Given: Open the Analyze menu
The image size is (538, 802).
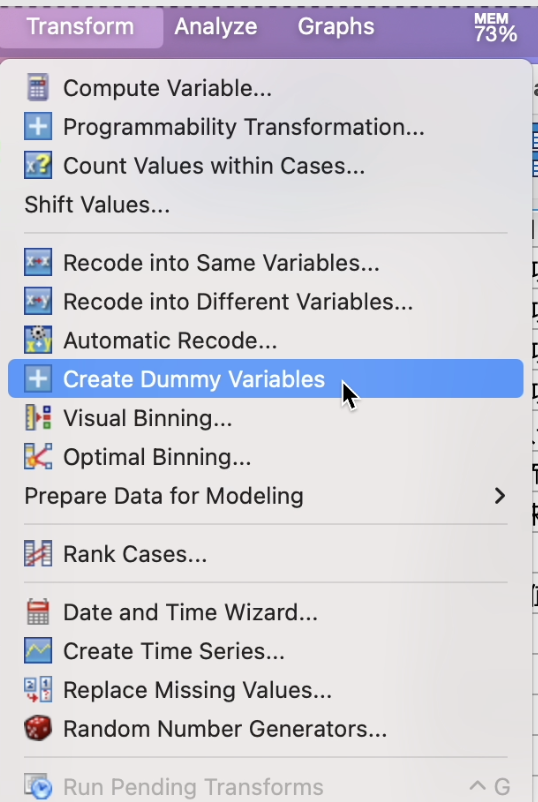Looking at the screenshot, I should point(215,27).
